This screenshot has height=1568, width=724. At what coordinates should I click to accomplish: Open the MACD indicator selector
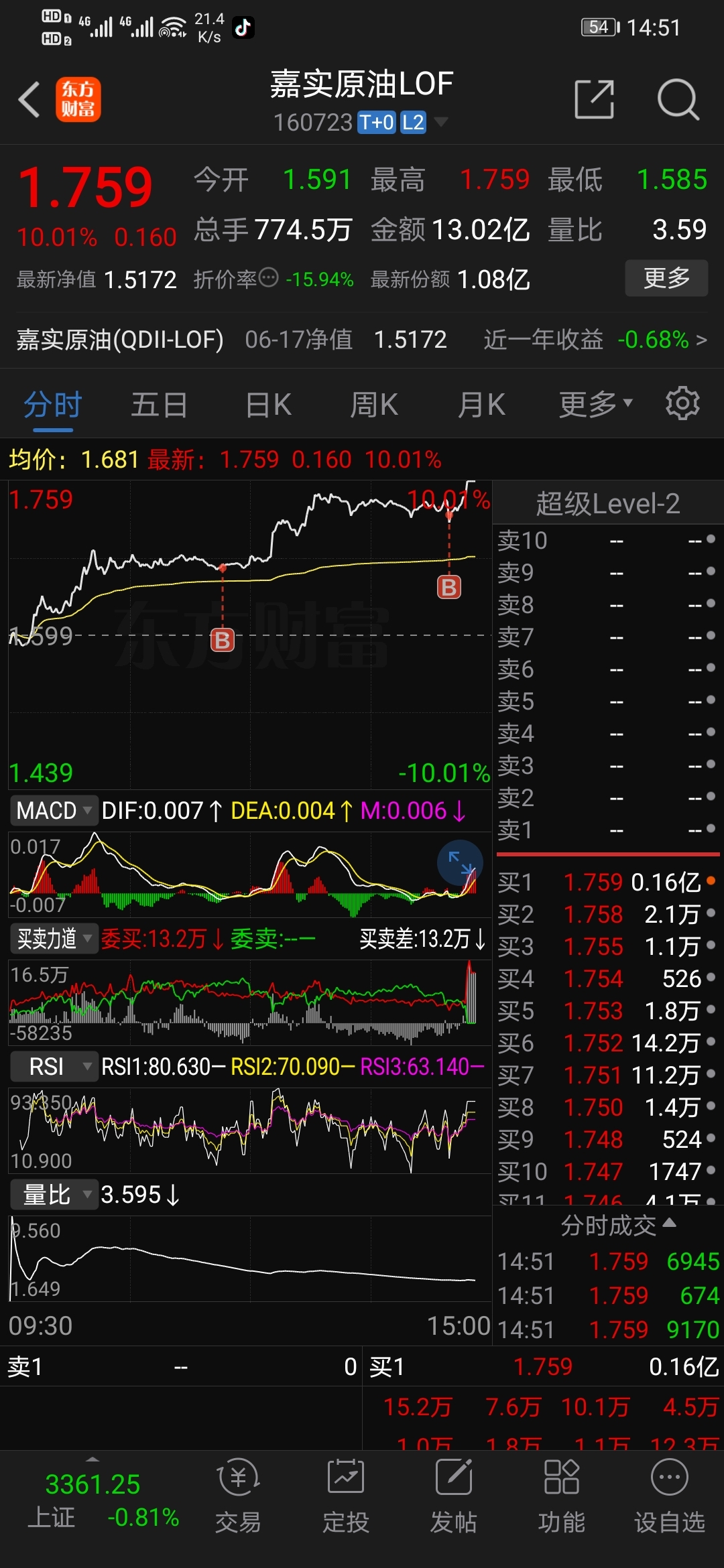coord(54,810)
